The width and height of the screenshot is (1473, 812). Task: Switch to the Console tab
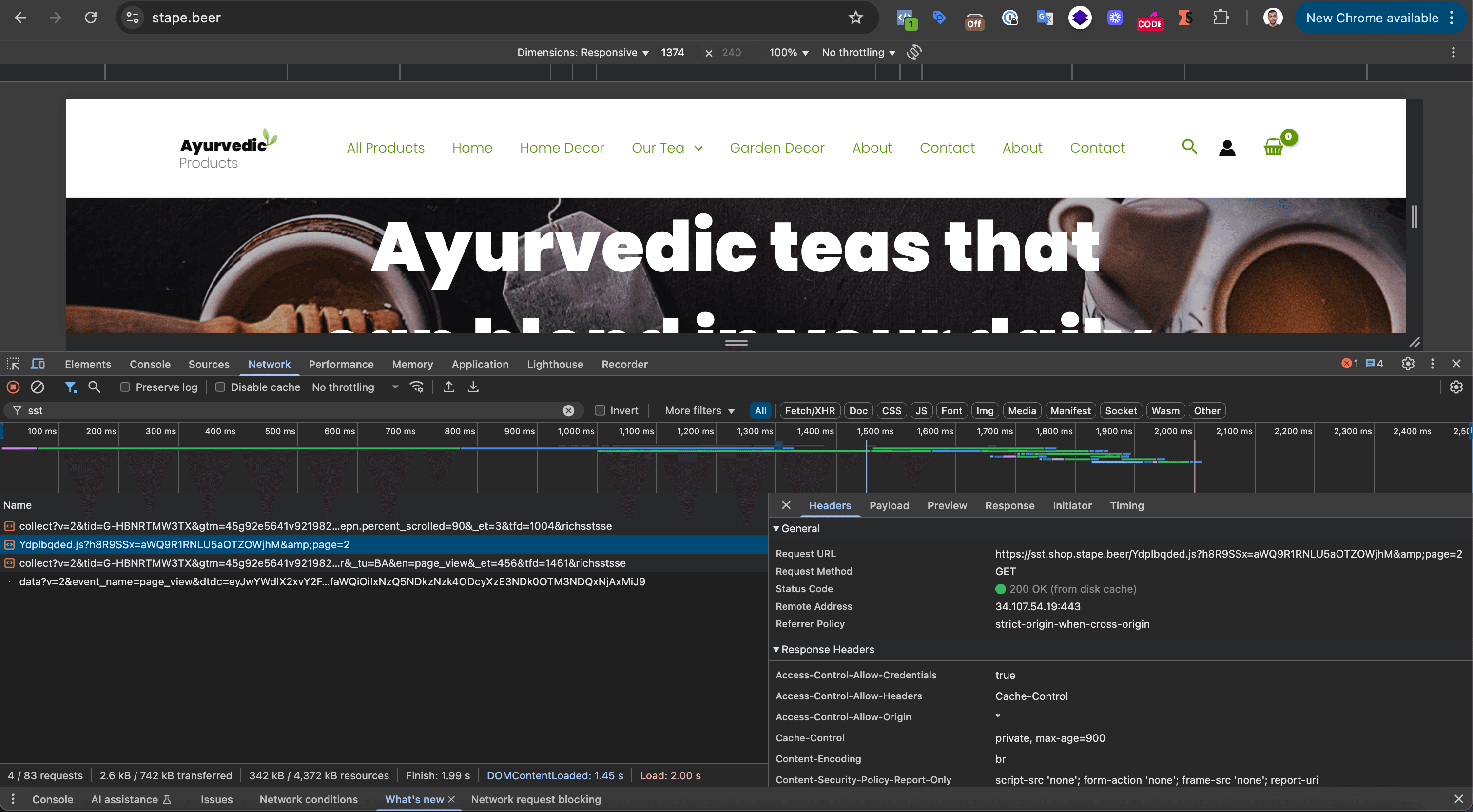(x=150, y=364)
